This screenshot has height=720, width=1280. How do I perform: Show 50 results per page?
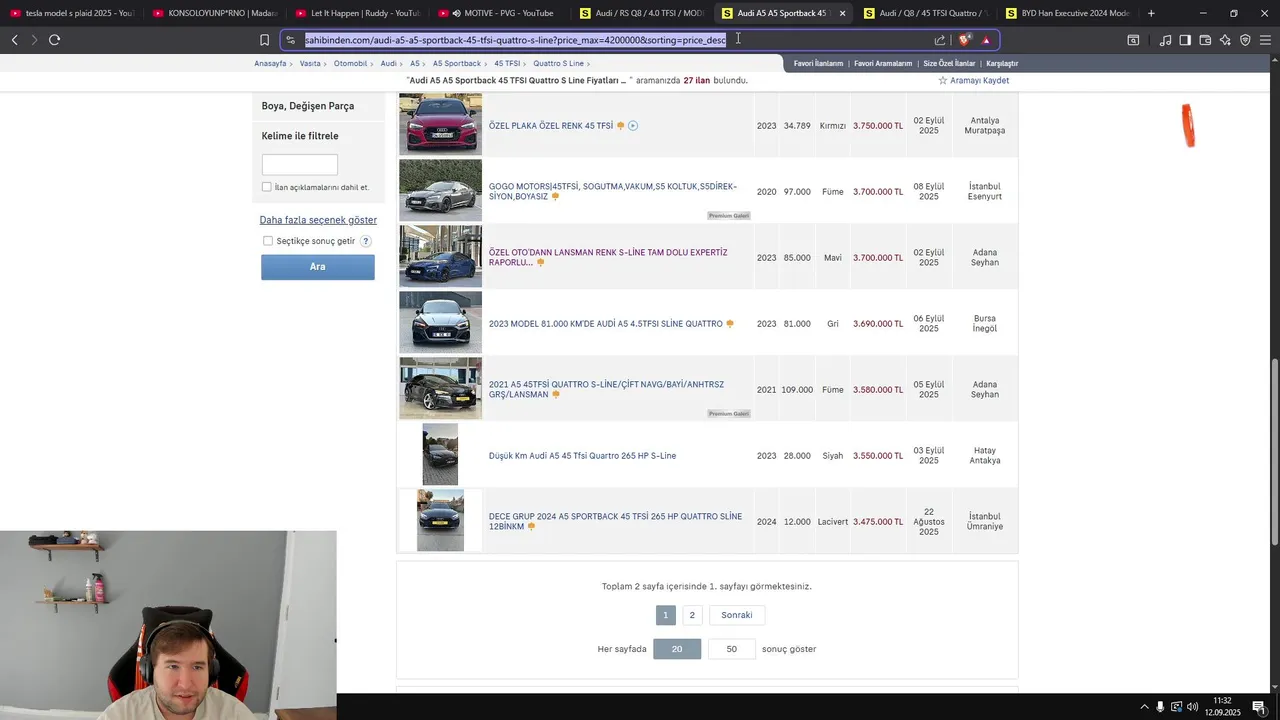point(731,649)
